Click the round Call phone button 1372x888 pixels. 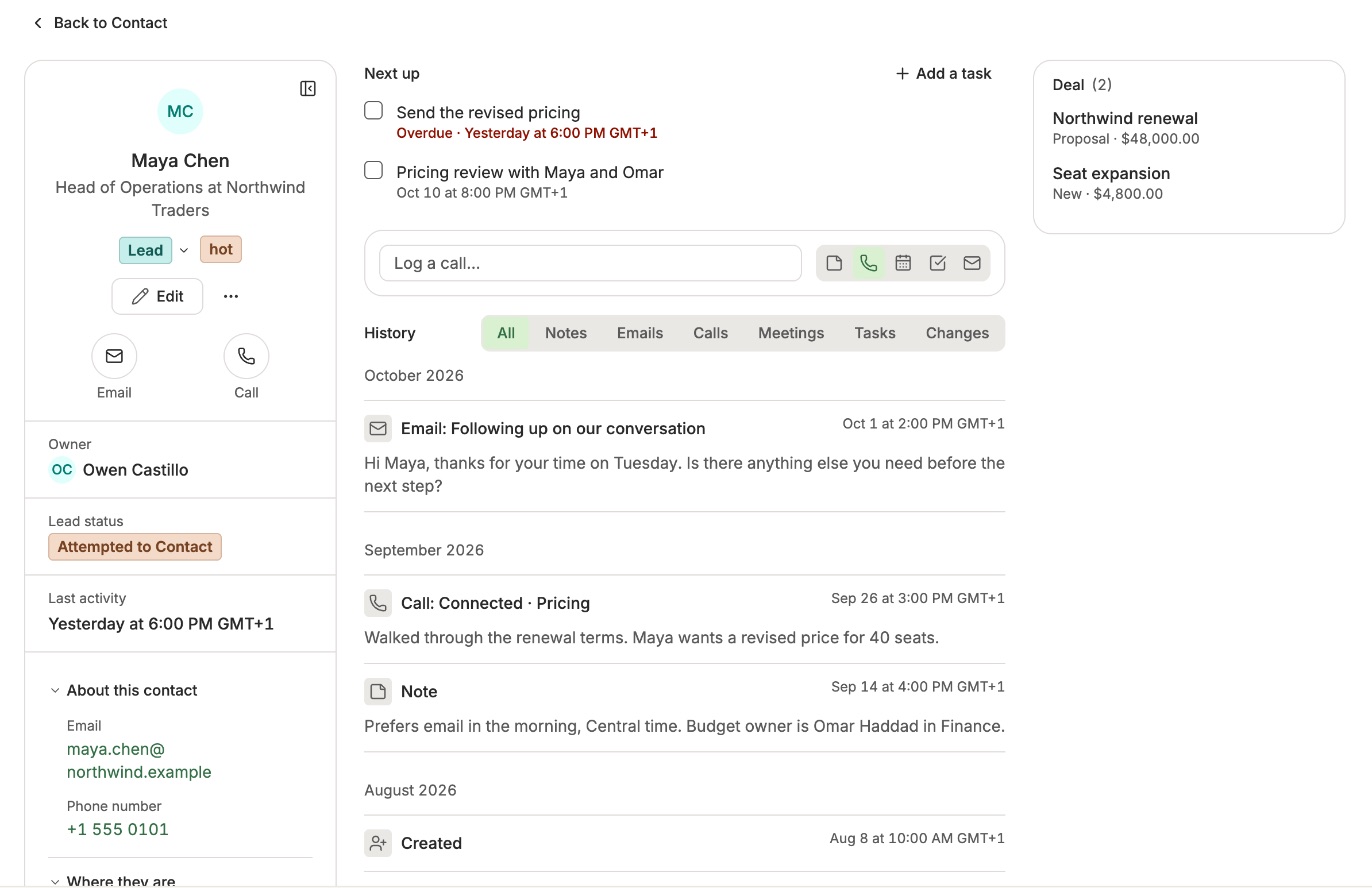tap(246, 356)
